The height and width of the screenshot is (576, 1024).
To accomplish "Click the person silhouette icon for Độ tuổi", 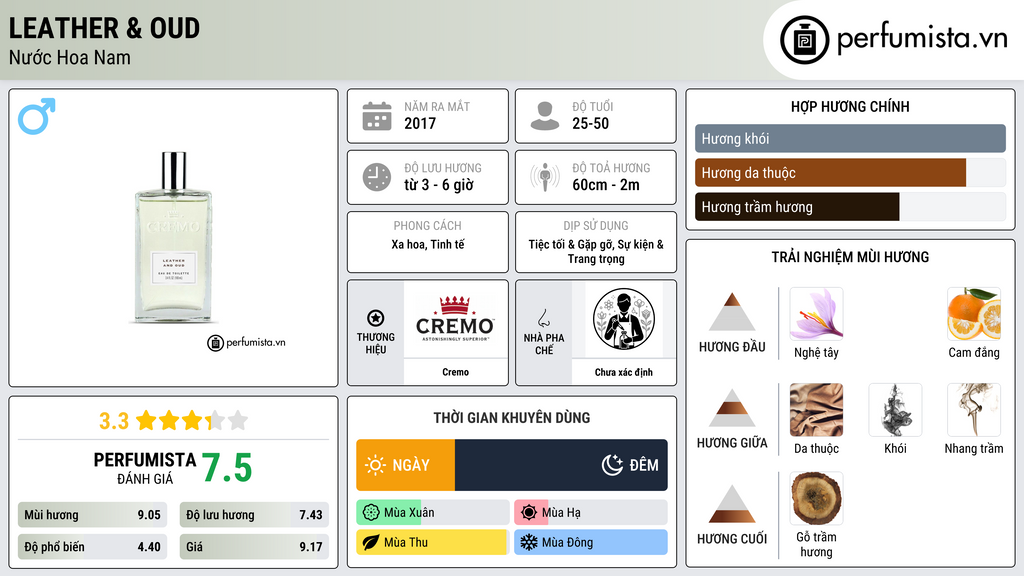I will click(x=545, y=116).
